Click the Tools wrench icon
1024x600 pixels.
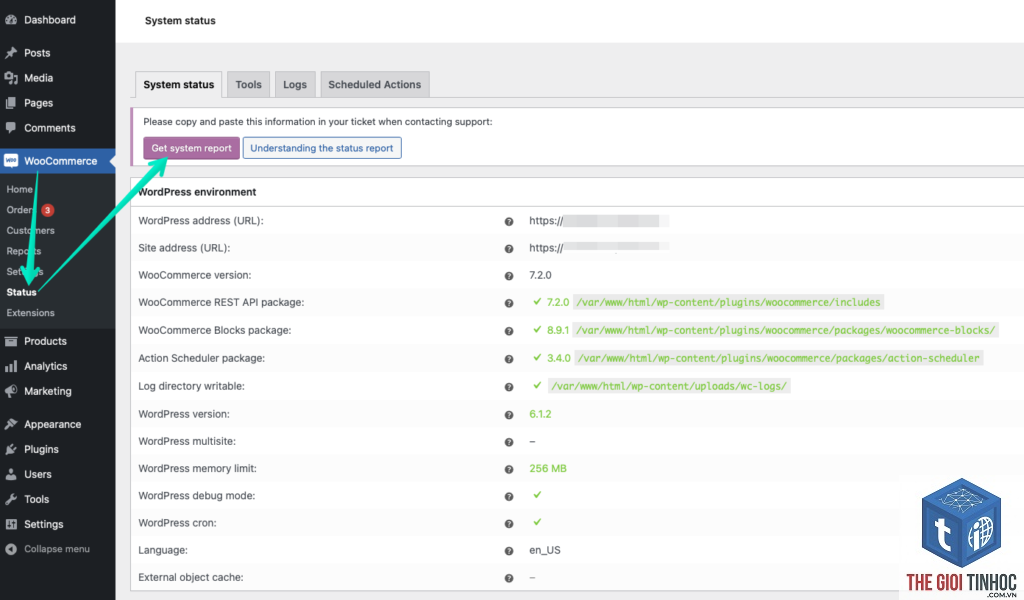[x=10, y=499]
